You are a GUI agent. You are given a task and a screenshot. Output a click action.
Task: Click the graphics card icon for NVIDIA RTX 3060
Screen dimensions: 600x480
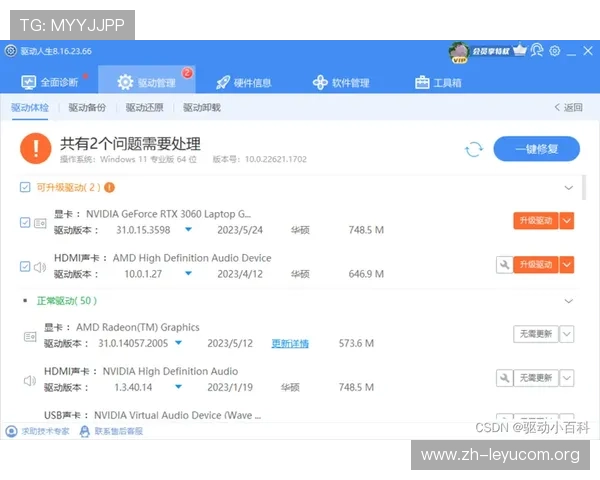pos(40,223)
